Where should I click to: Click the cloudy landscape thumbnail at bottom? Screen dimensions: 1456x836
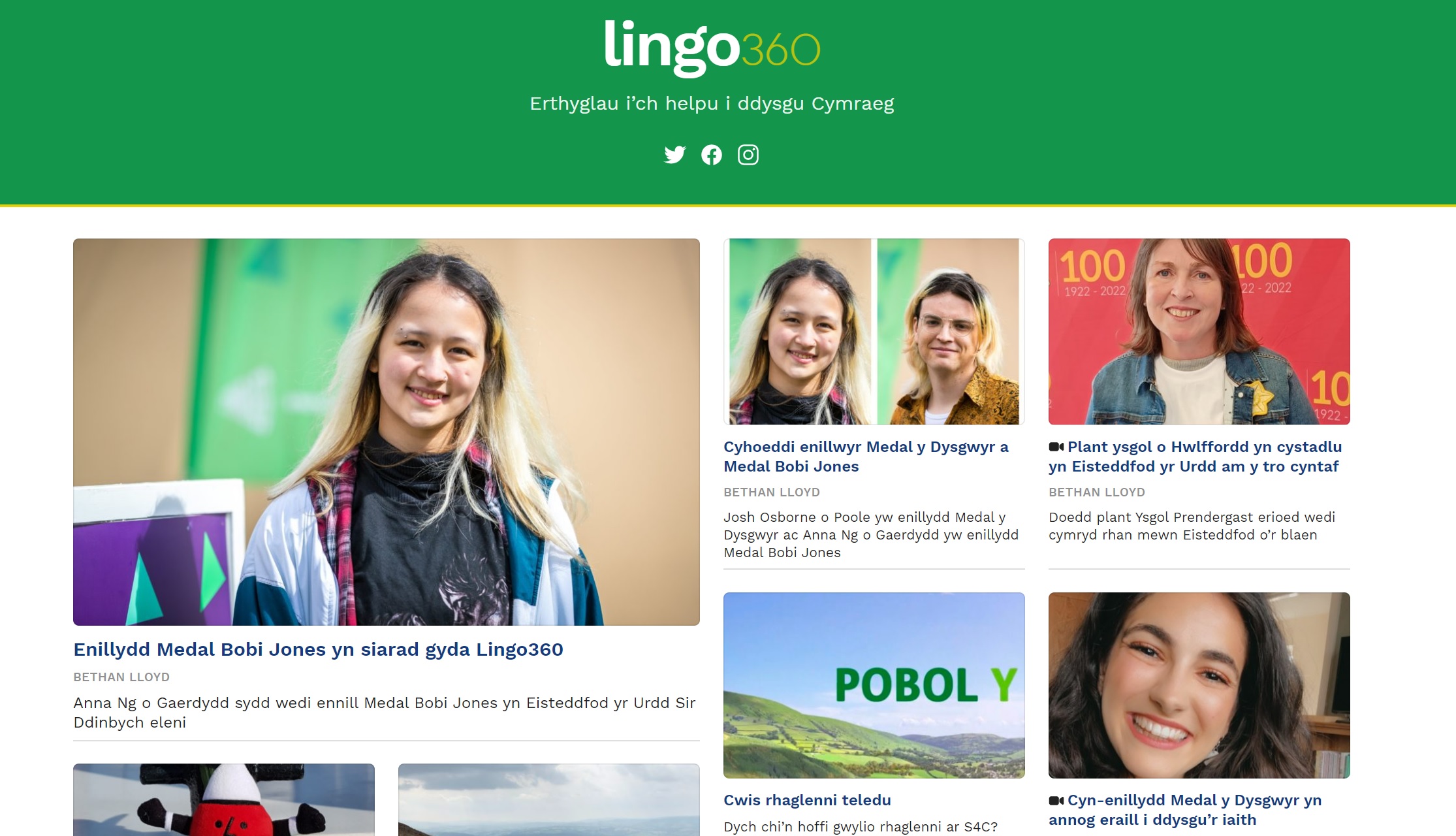(549, 799)
